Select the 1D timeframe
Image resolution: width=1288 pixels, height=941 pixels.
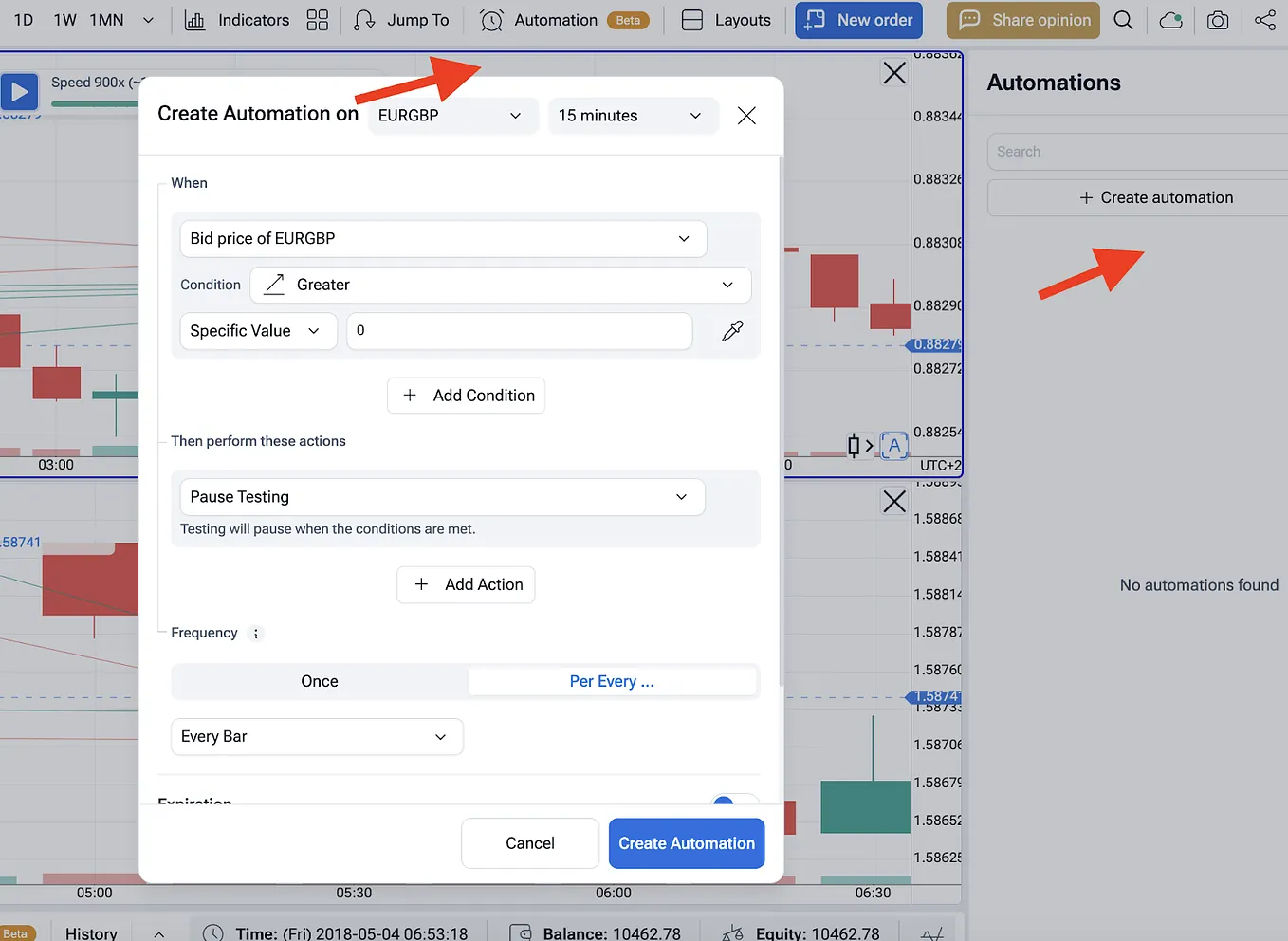[22, 19]
